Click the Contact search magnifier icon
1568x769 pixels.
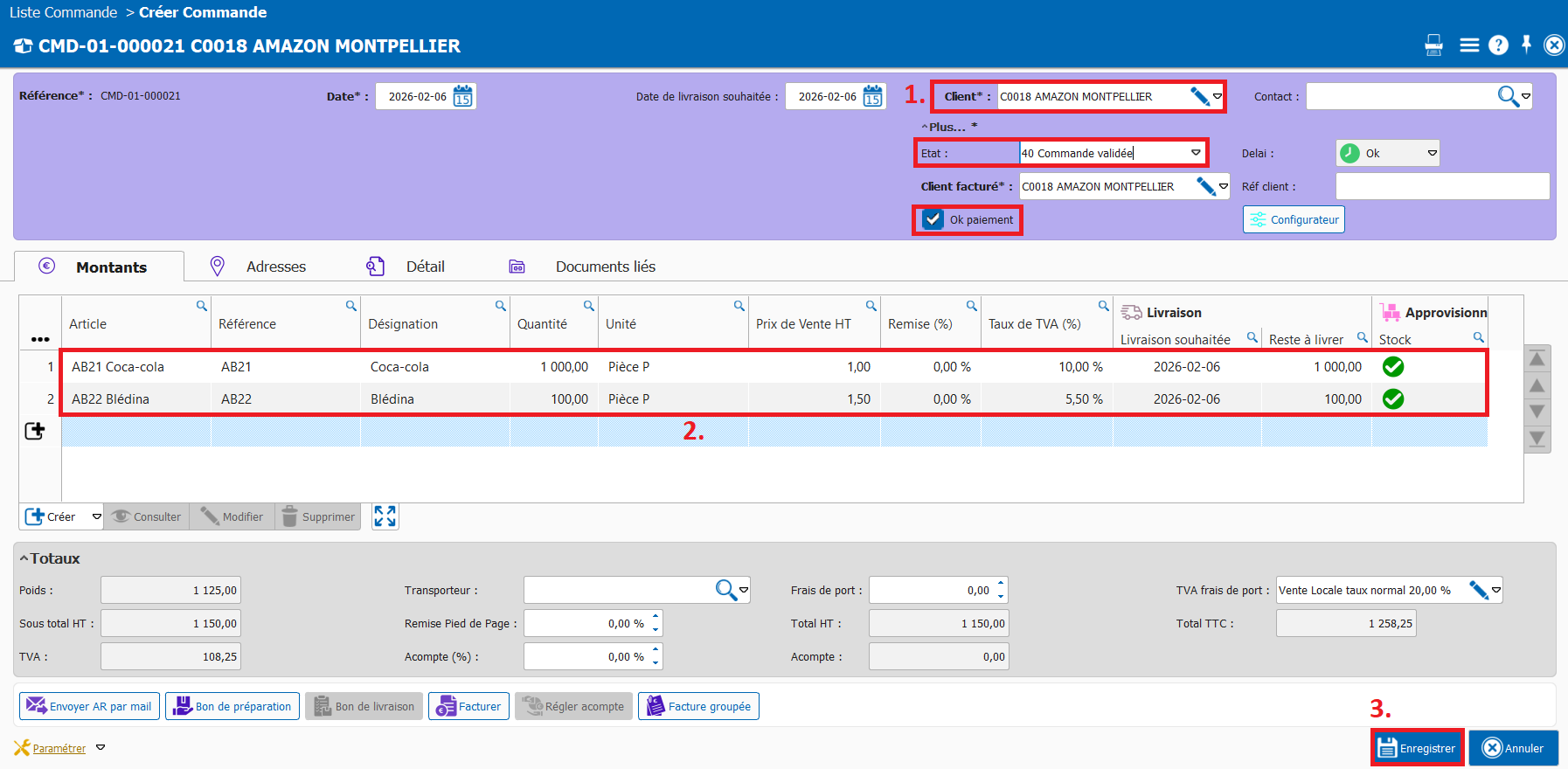1508,96
